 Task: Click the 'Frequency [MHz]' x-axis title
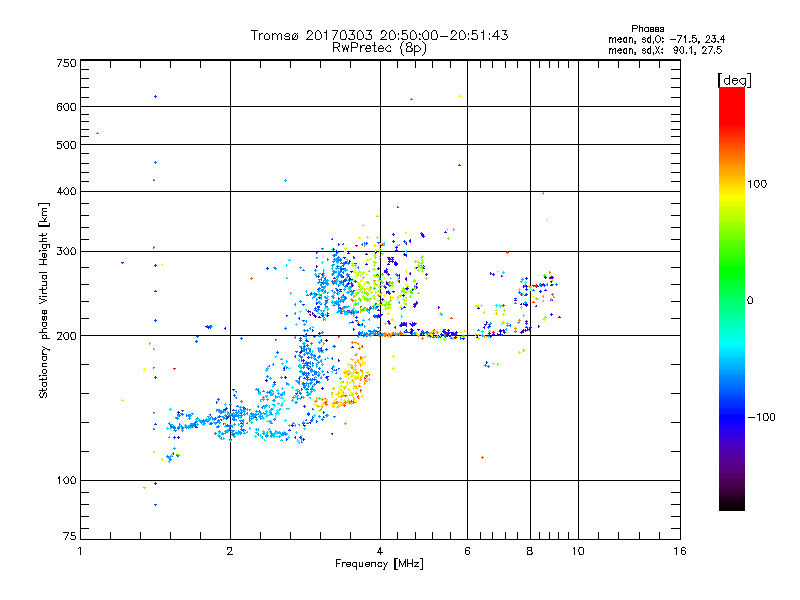click(x=379, y=563)
